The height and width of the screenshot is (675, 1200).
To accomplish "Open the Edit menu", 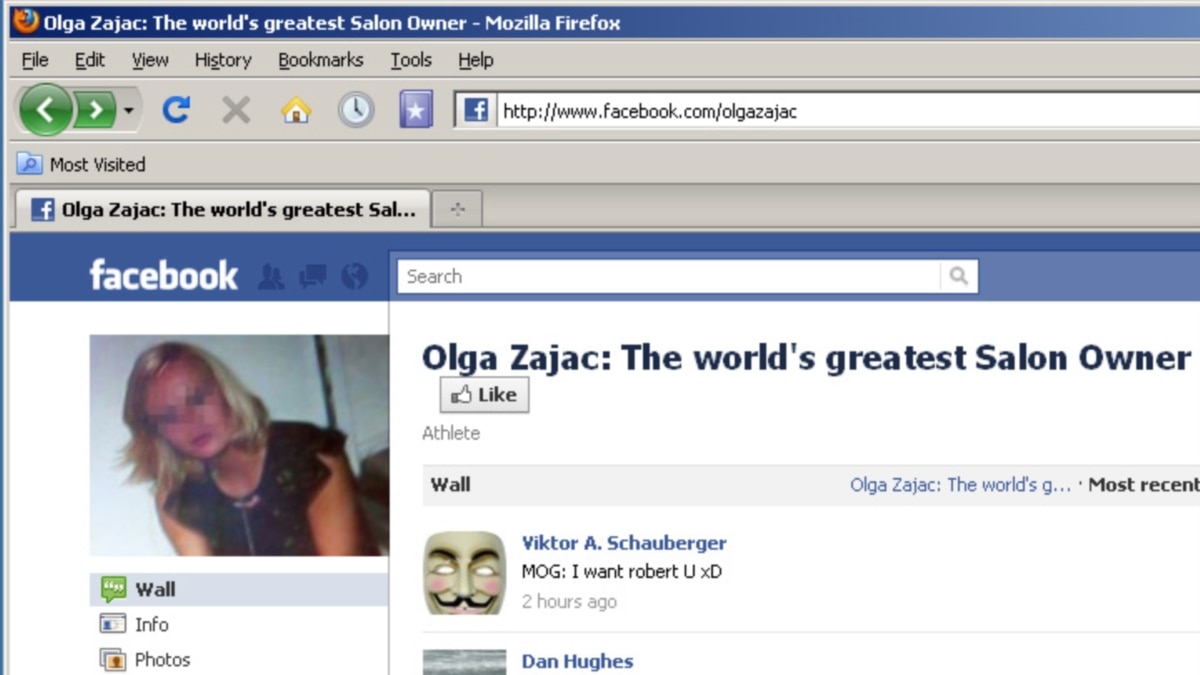I will (x=90, y=60).
